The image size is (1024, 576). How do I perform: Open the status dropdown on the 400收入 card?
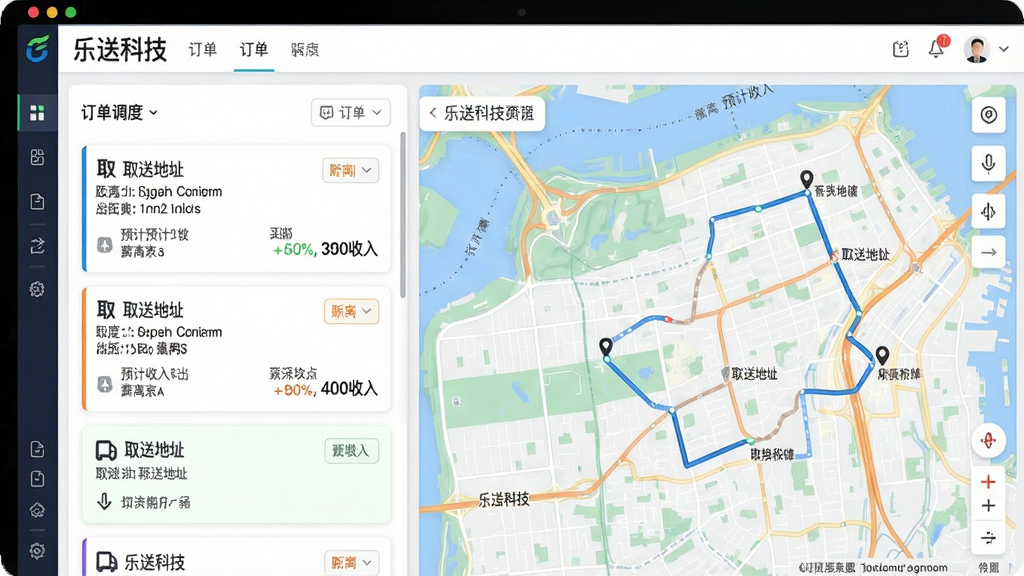(351, 312)
